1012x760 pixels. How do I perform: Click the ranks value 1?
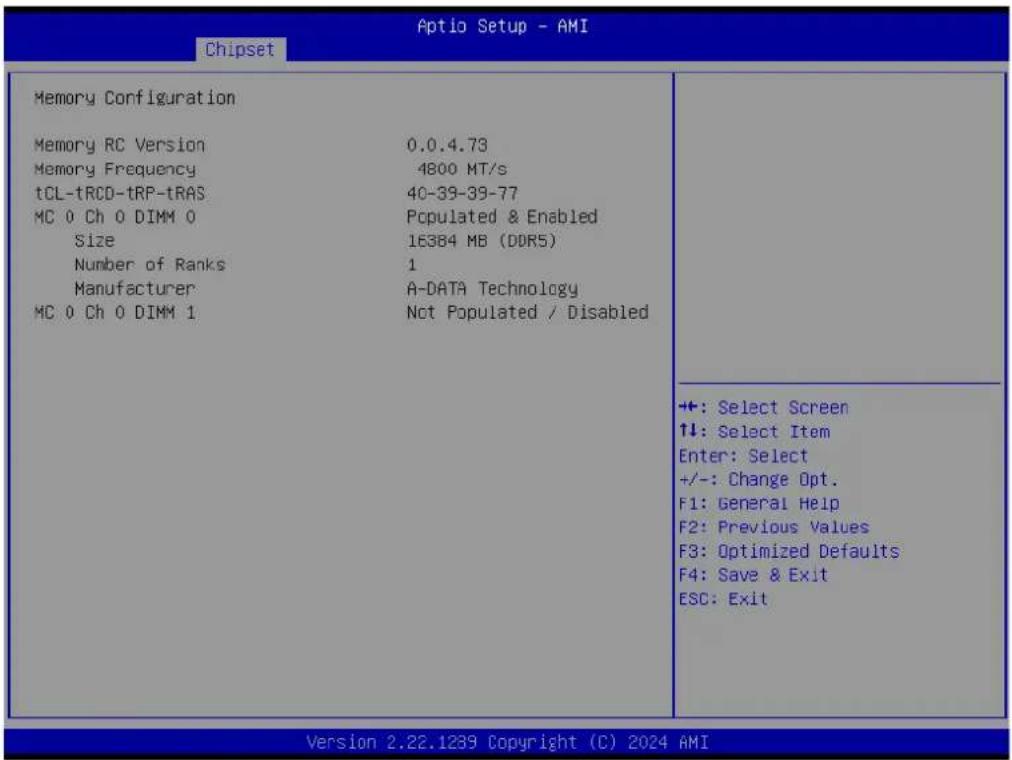click(x=412, y=265)
